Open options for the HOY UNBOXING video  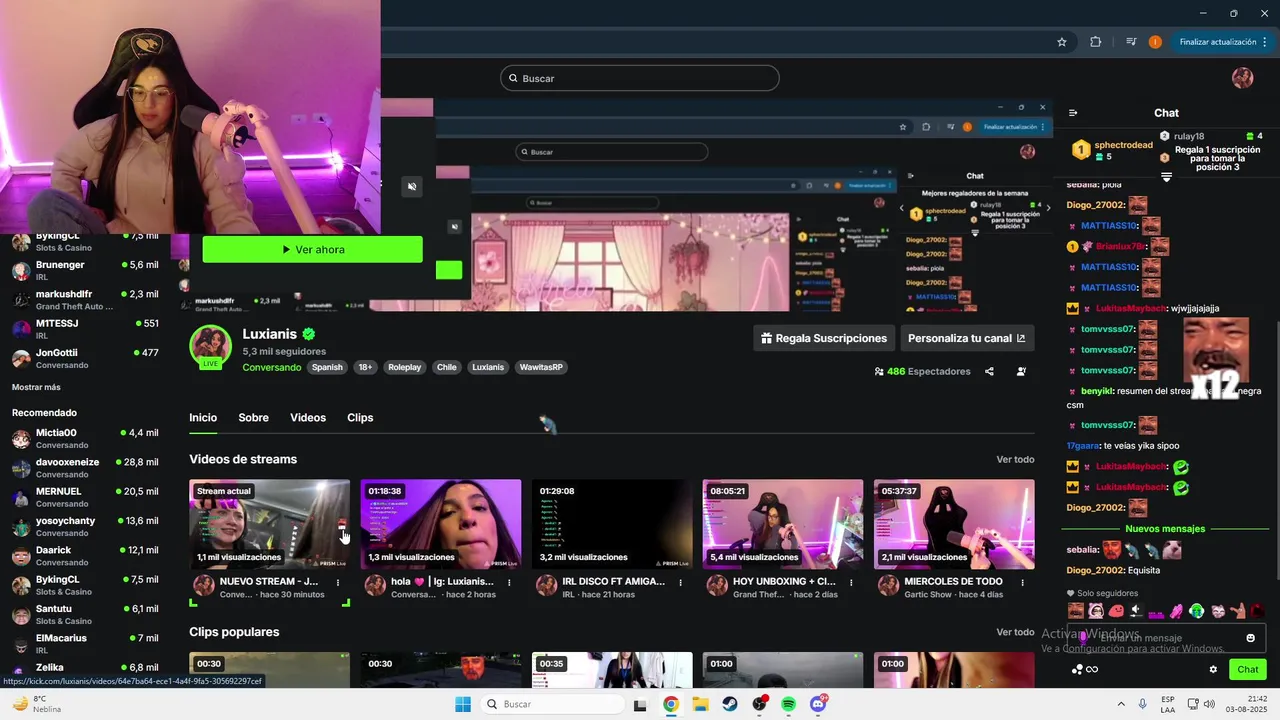[x=851, y=582]
